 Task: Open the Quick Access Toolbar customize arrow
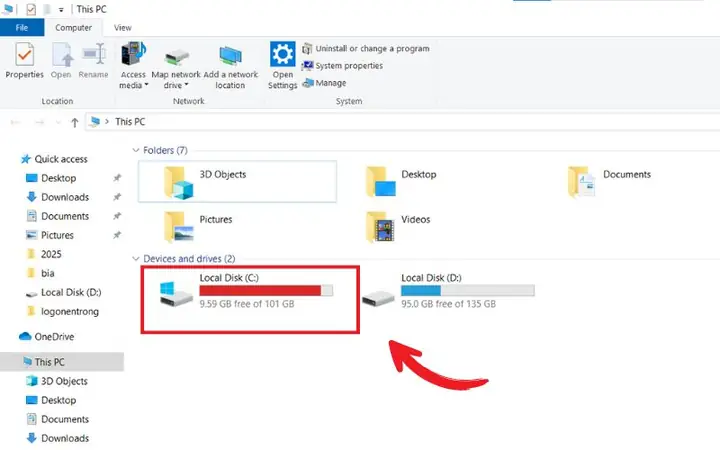click(x=61, y=9)
